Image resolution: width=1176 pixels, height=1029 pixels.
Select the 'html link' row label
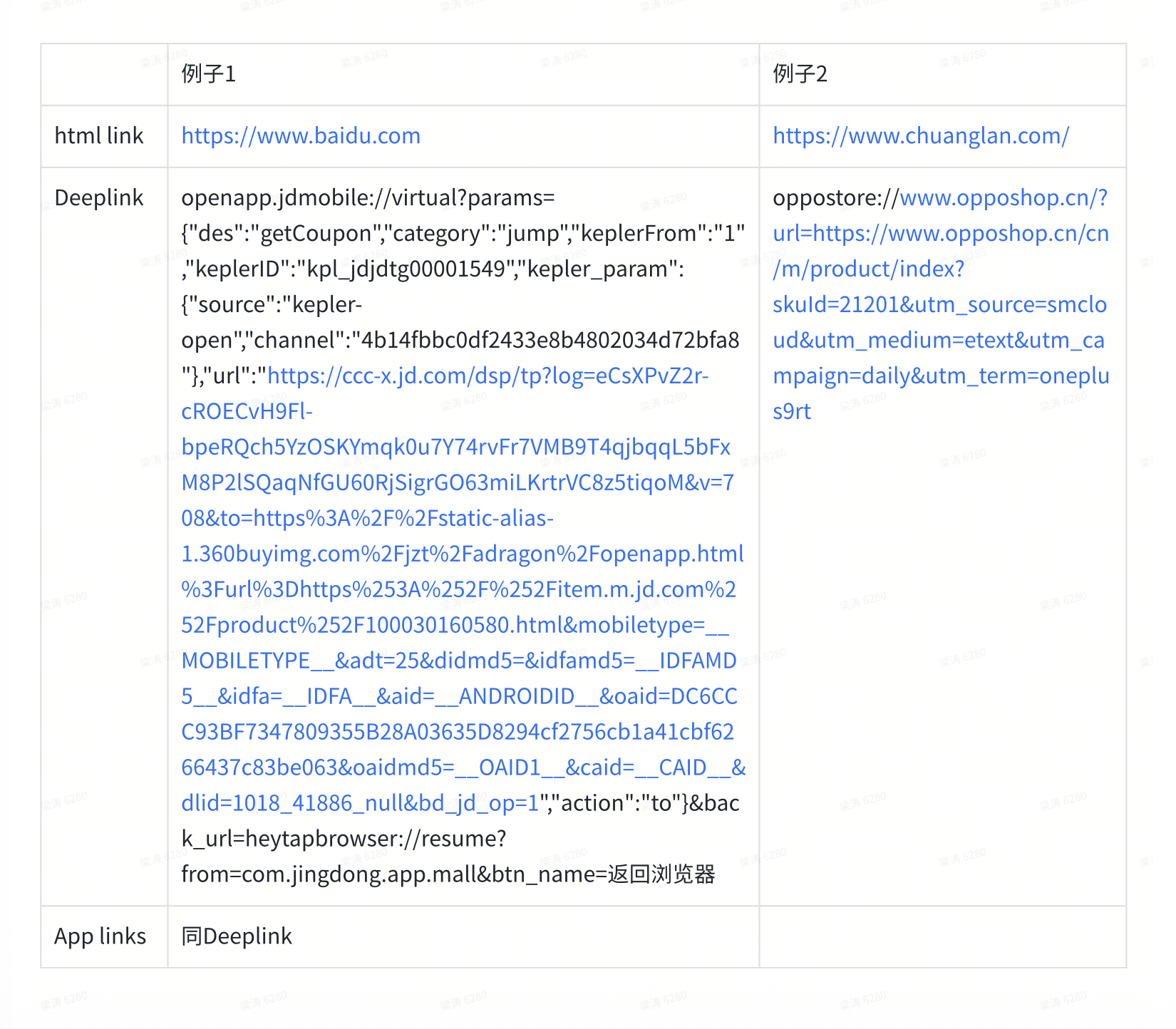click(99, 136)
